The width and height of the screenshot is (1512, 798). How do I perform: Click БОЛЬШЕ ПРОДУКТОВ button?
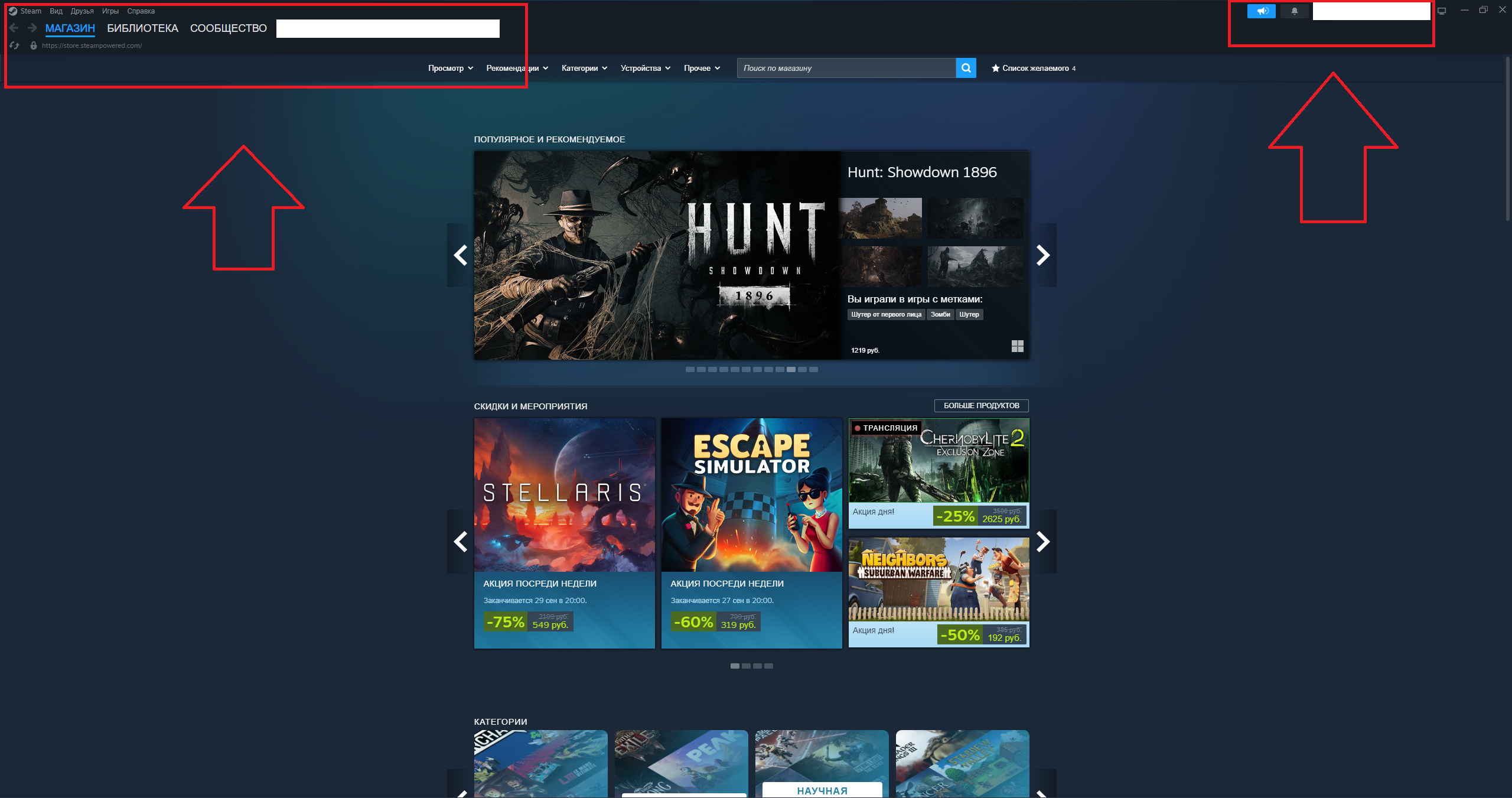tap(982, 405)
